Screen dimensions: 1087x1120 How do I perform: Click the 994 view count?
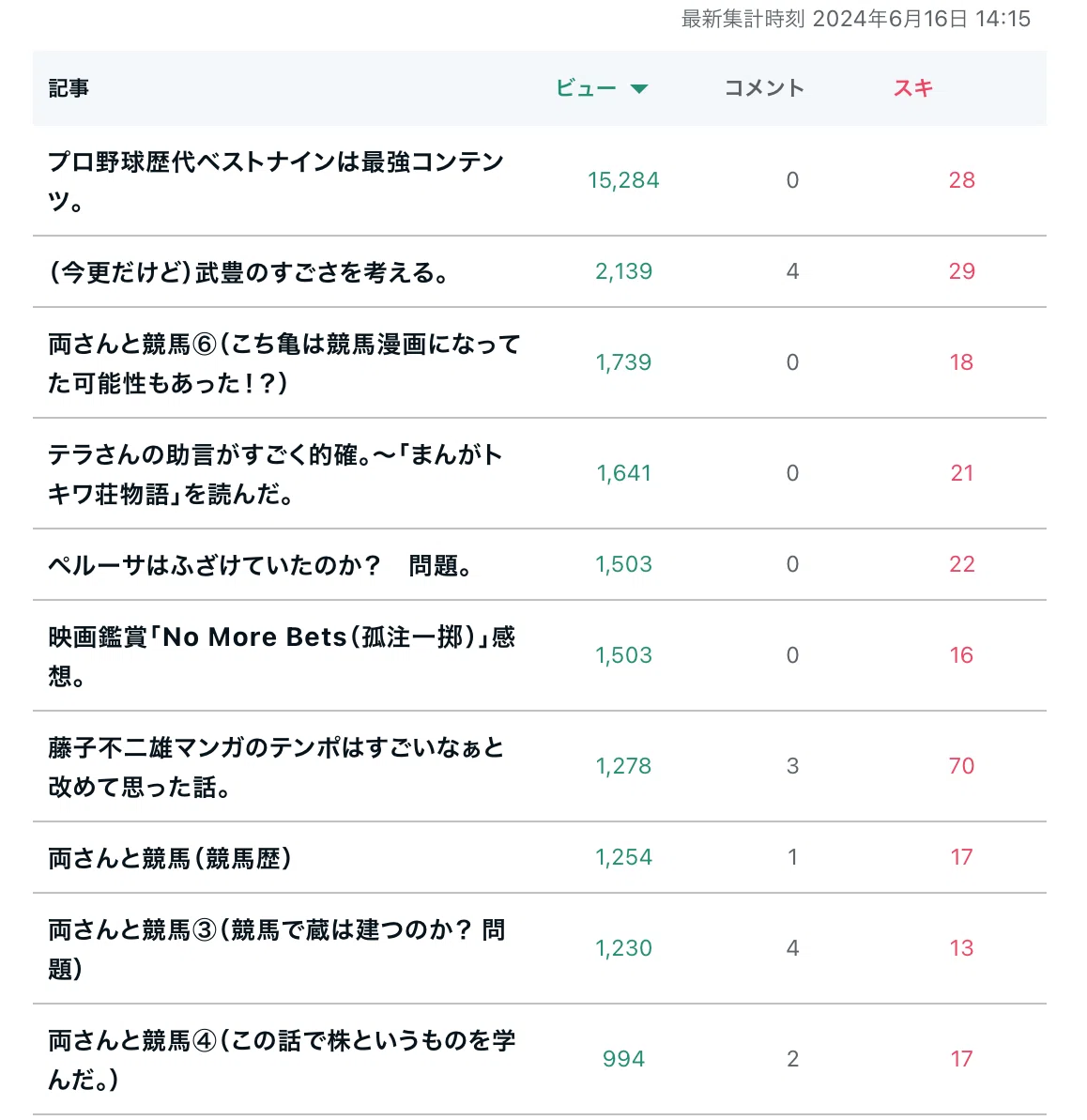point(623,1059)
